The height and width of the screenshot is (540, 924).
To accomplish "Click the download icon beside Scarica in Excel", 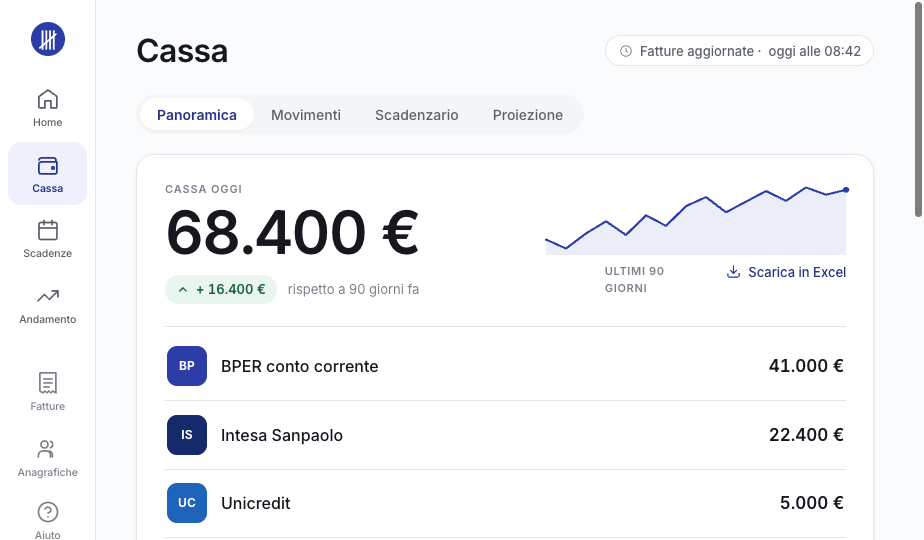I will tap(733, 272).
